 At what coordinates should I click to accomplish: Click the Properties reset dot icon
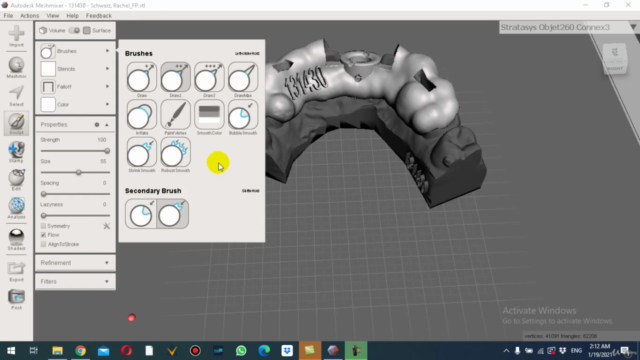(97, 124)
